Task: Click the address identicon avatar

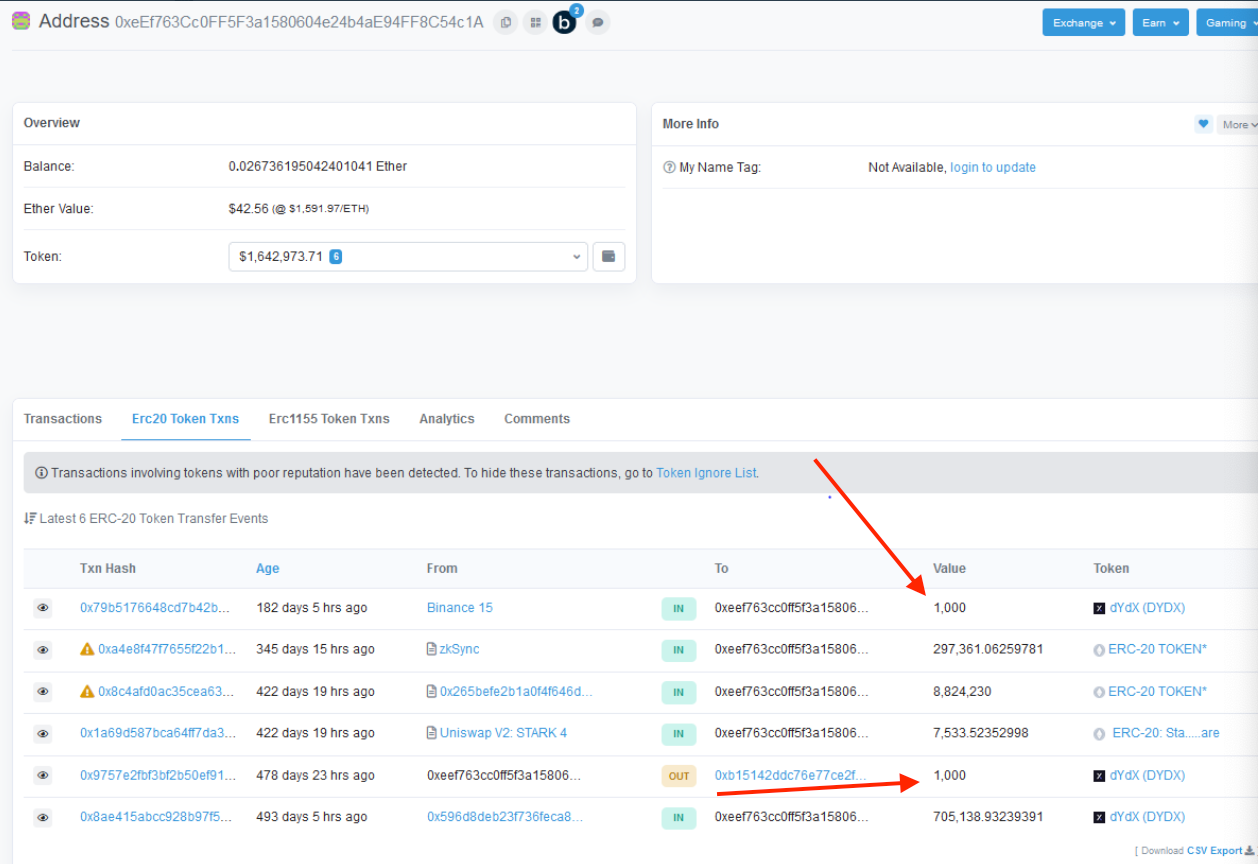Action: tap(20, 20)
